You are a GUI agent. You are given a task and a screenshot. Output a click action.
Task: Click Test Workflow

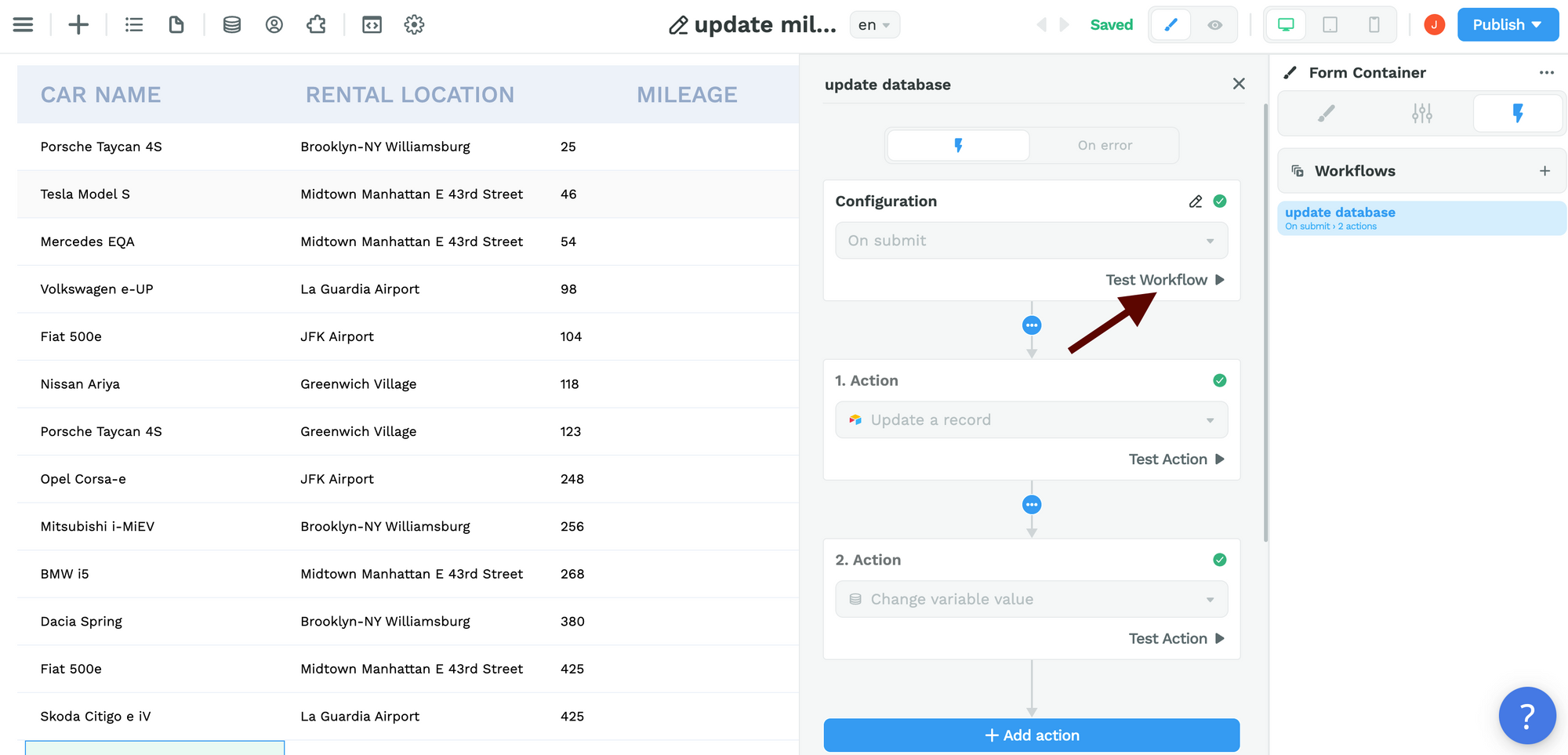1164,280
